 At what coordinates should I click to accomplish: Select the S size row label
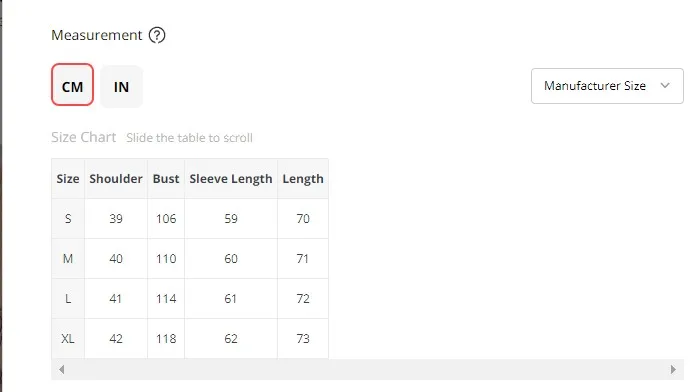point(68,219)
